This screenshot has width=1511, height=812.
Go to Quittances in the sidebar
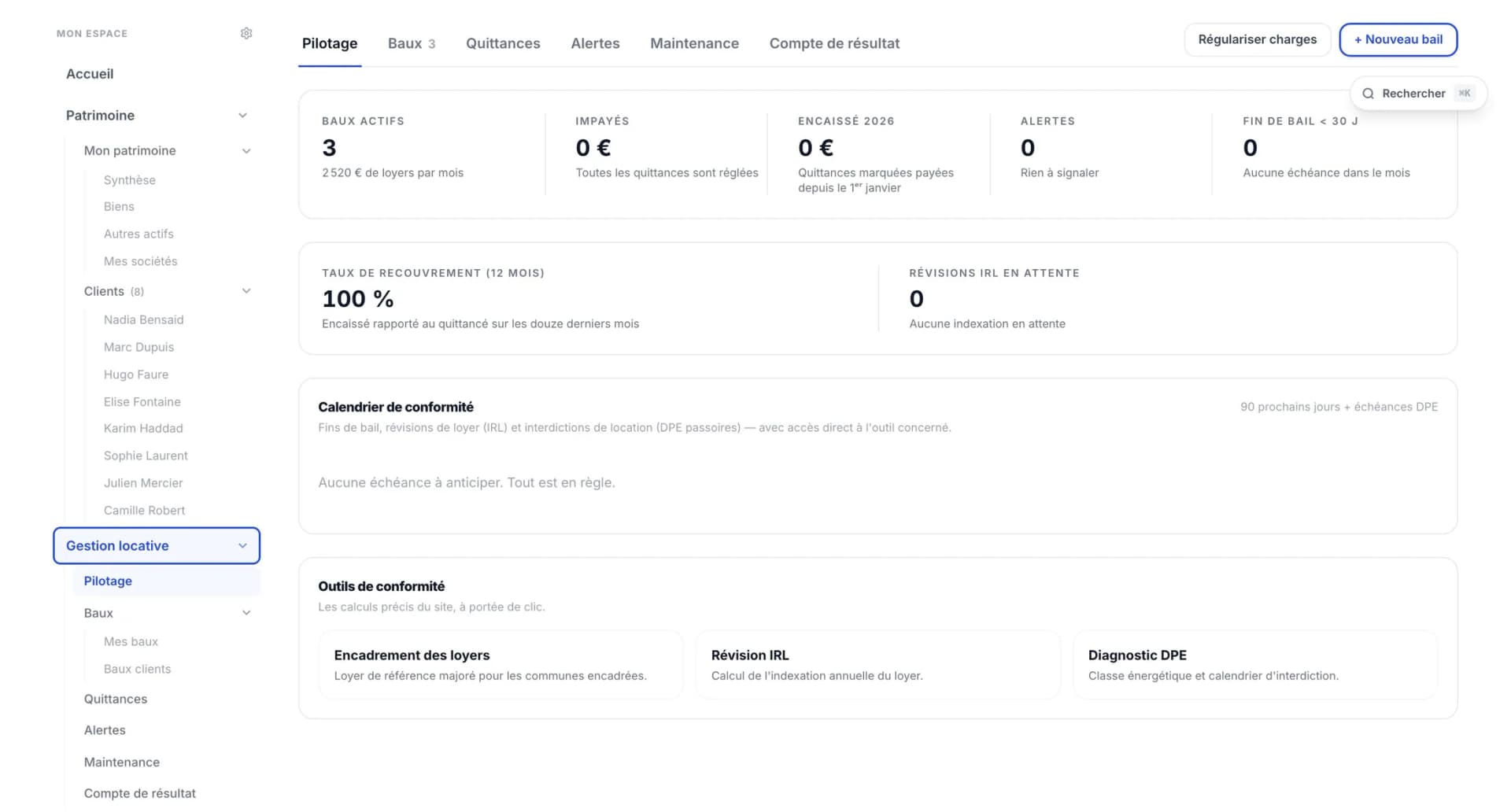coord(116,699)
